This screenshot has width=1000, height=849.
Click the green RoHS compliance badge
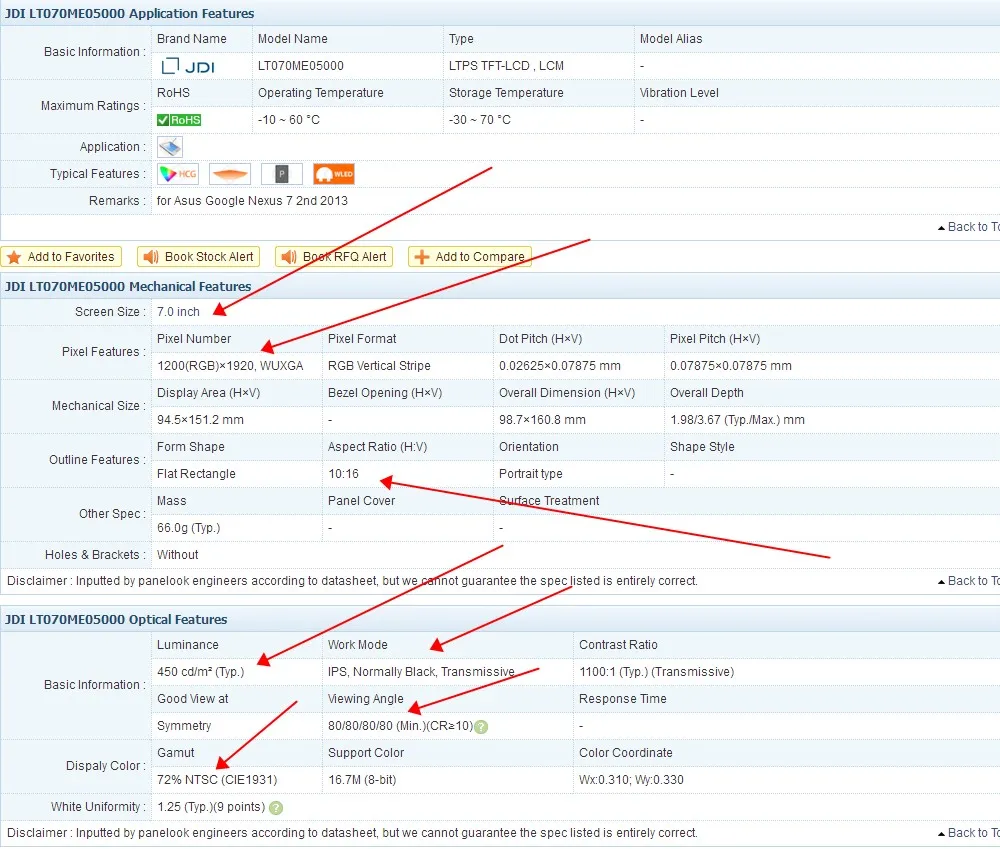click(179, 120)
